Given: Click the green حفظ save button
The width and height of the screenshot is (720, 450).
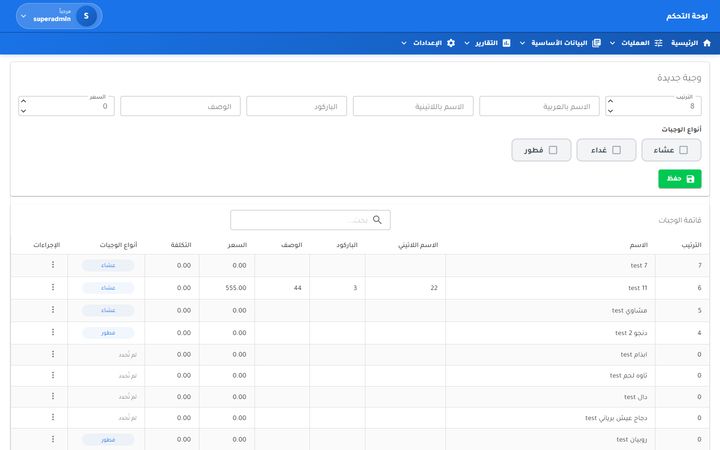Looking at the screenshot, I should coord(680,179).
